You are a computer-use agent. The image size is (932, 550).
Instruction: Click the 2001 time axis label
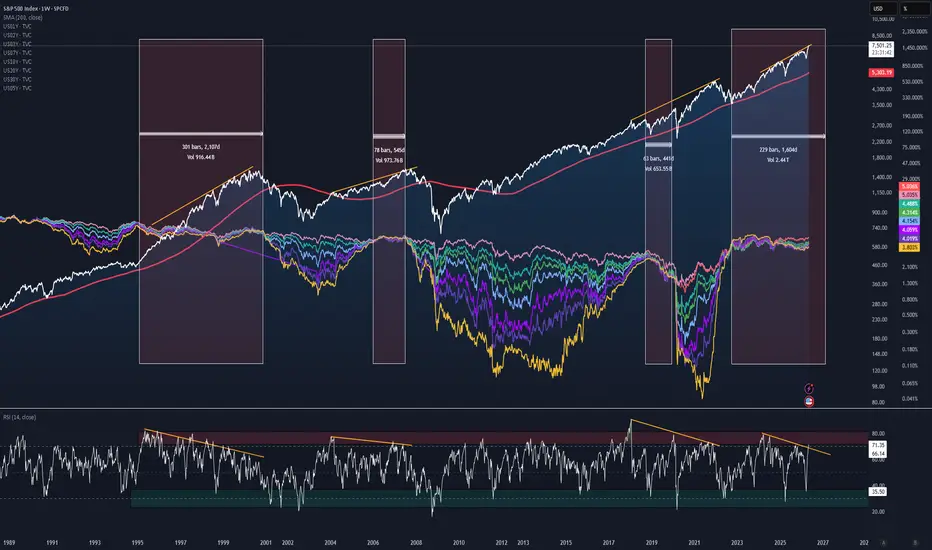266,543
